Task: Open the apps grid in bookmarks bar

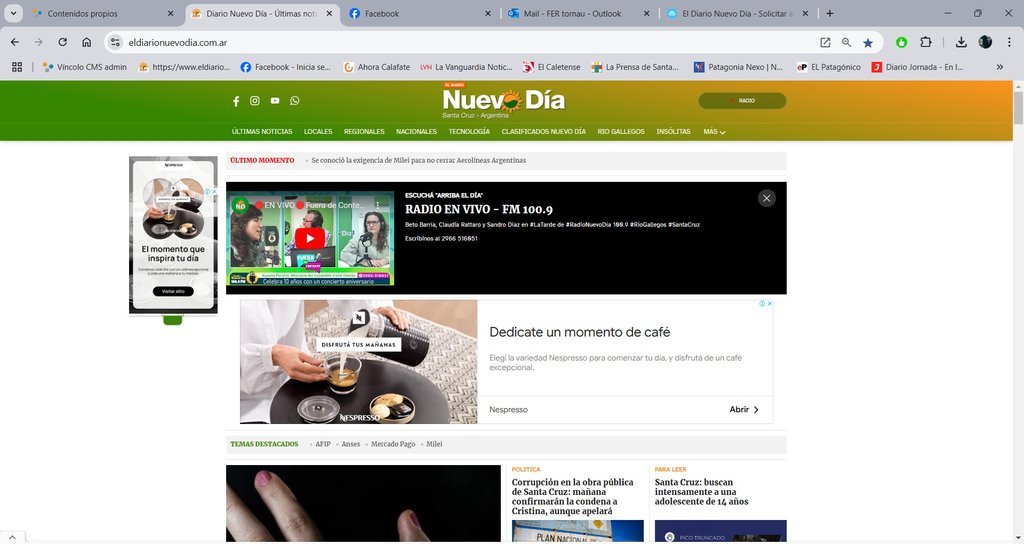Action: [x=17, y=67]
